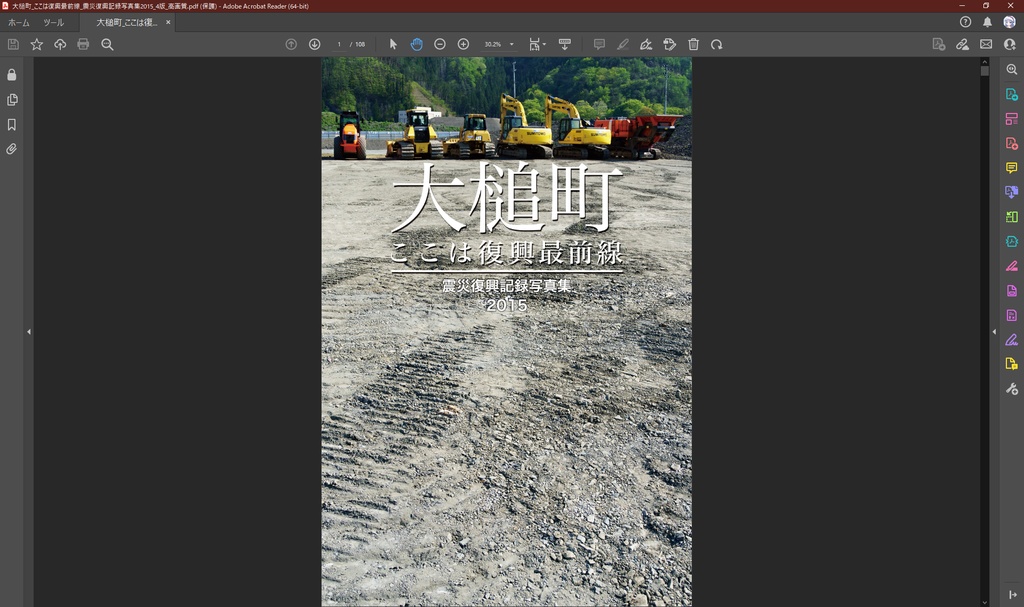Expand the navigation pane with left chevron

(x=29, y=330)
